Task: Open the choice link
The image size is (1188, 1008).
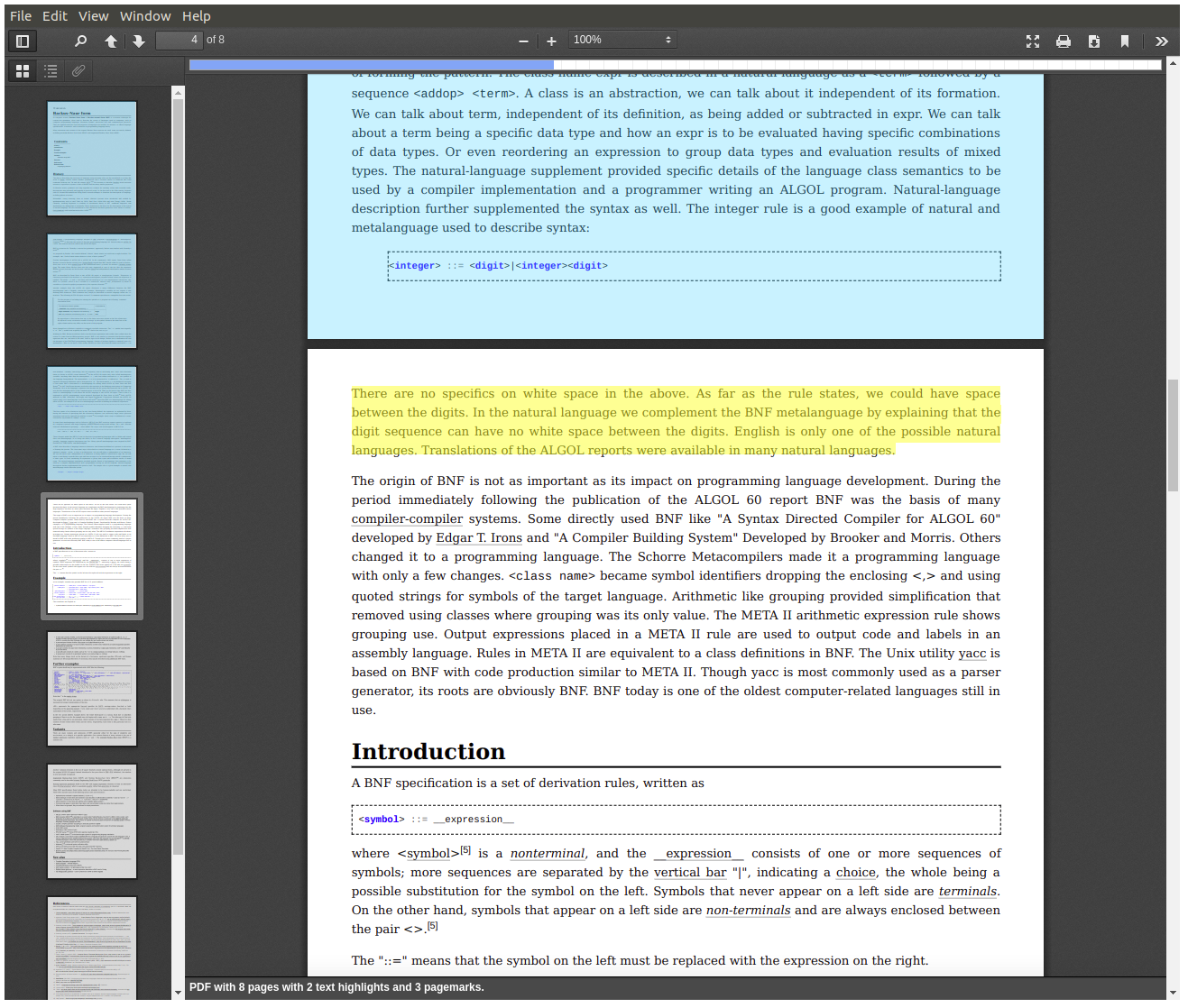Action: tap(856, 873)
